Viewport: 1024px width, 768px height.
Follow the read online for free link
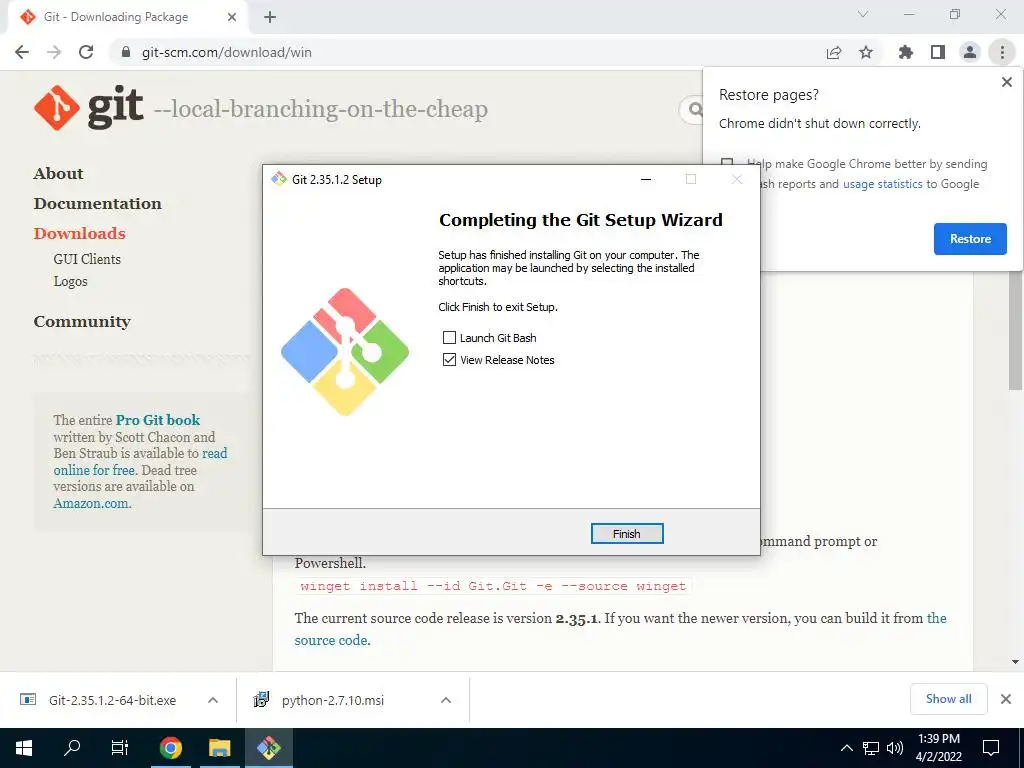click(140, 462)
